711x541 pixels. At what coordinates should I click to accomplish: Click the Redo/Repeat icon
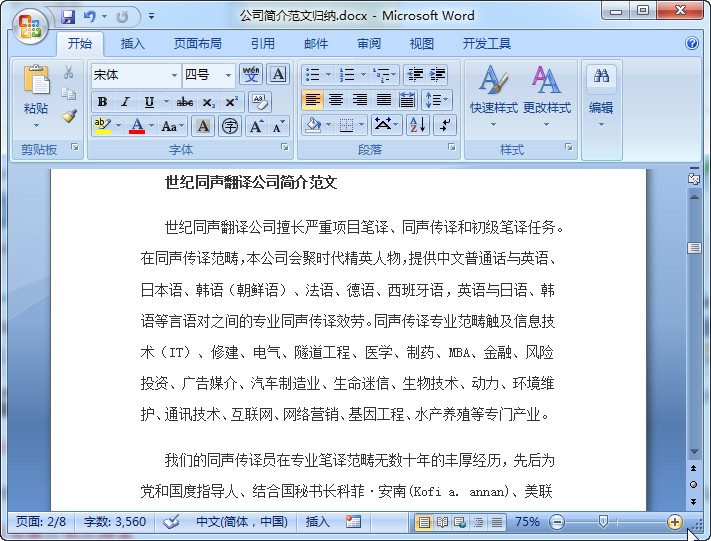pos(122,17)
